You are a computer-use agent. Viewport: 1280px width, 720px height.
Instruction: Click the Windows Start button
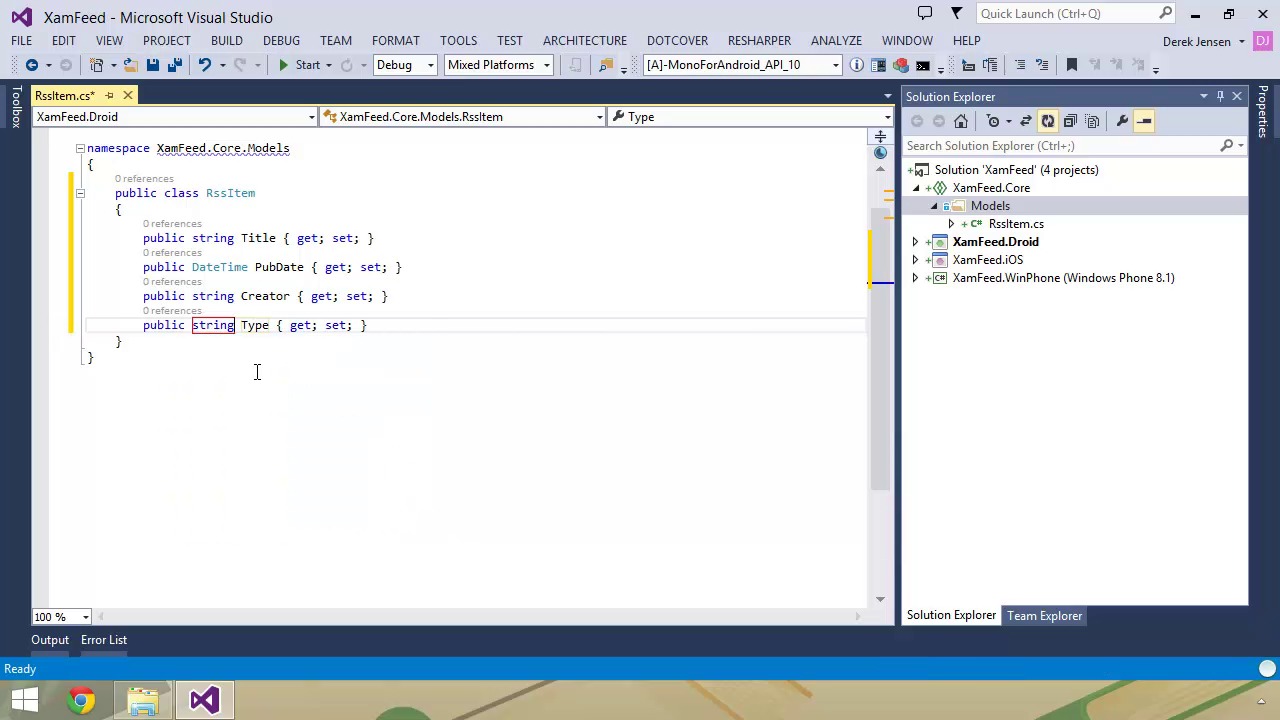tap(24, 700)
